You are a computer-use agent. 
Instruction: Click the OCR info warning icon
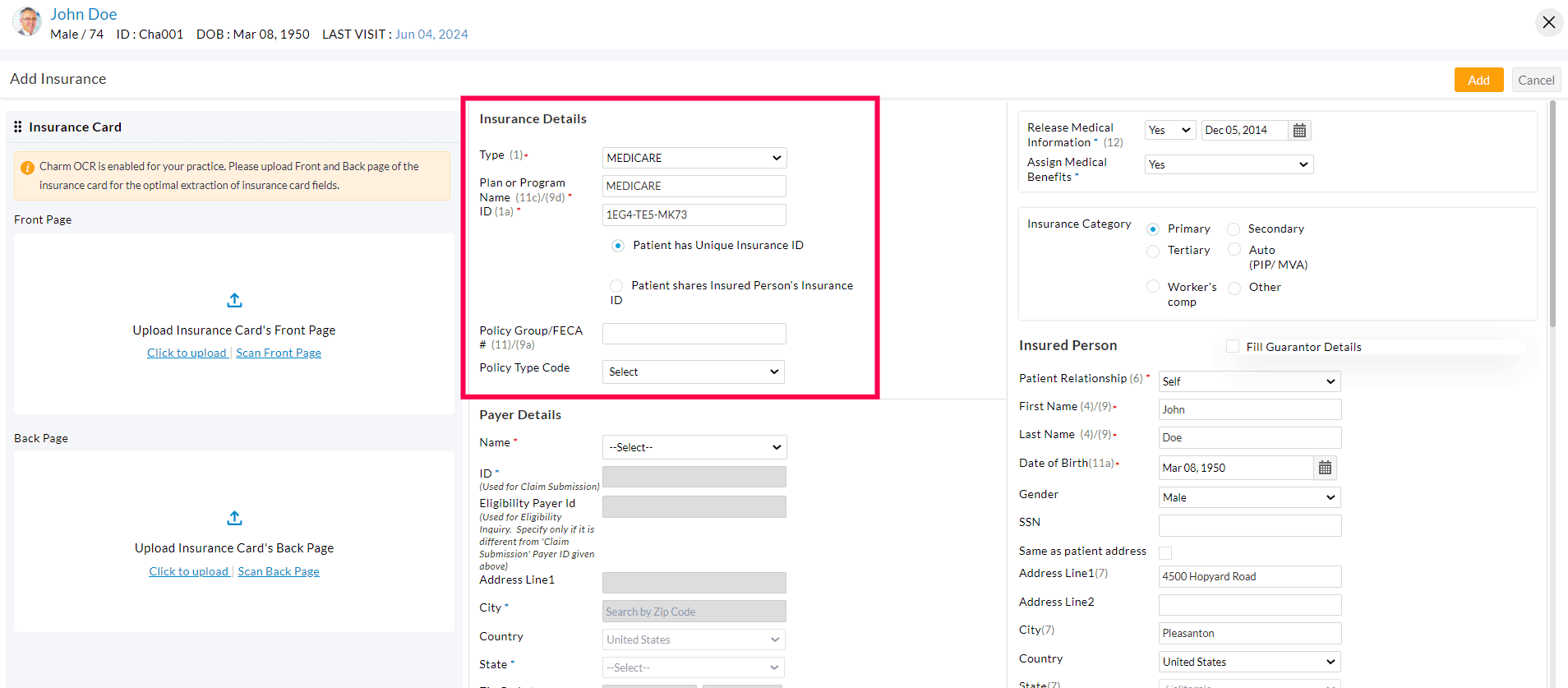point(27,168)
